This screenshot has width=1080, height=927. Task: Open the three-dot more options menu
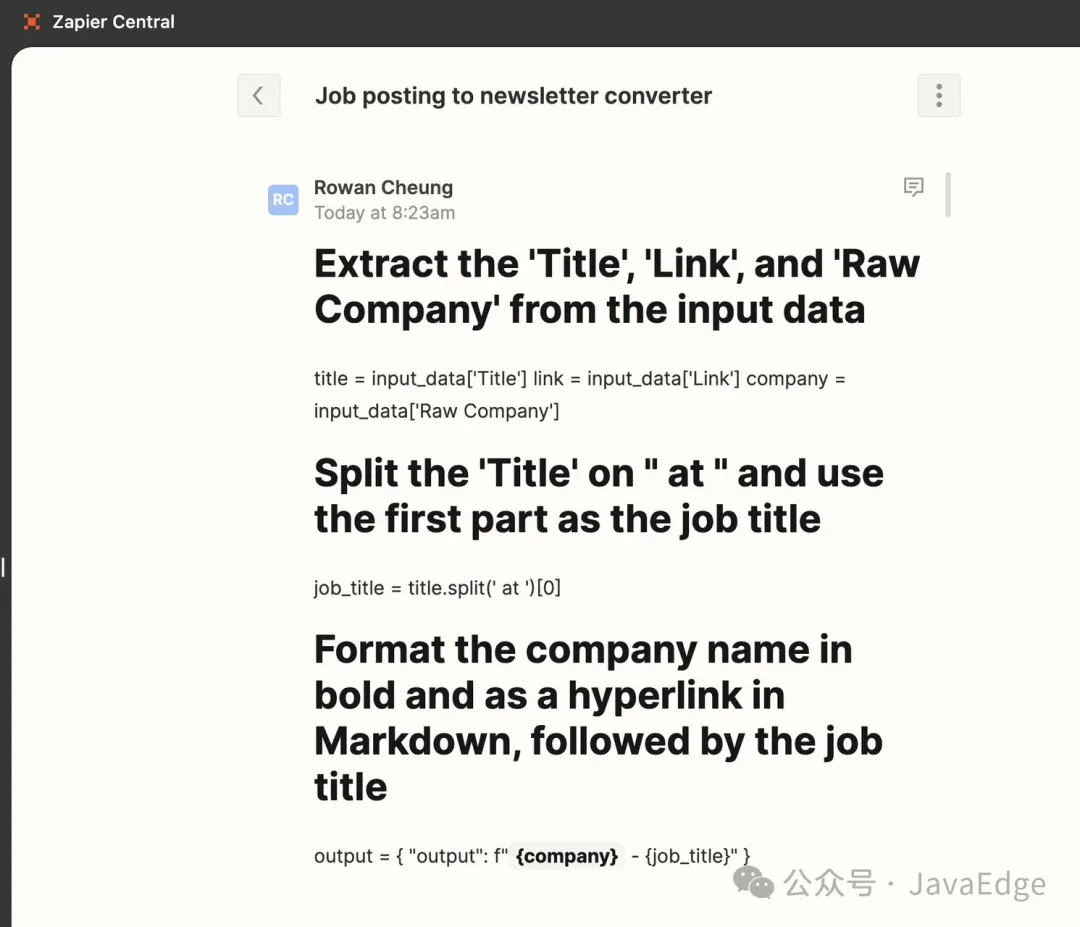(x=938, y=96)
